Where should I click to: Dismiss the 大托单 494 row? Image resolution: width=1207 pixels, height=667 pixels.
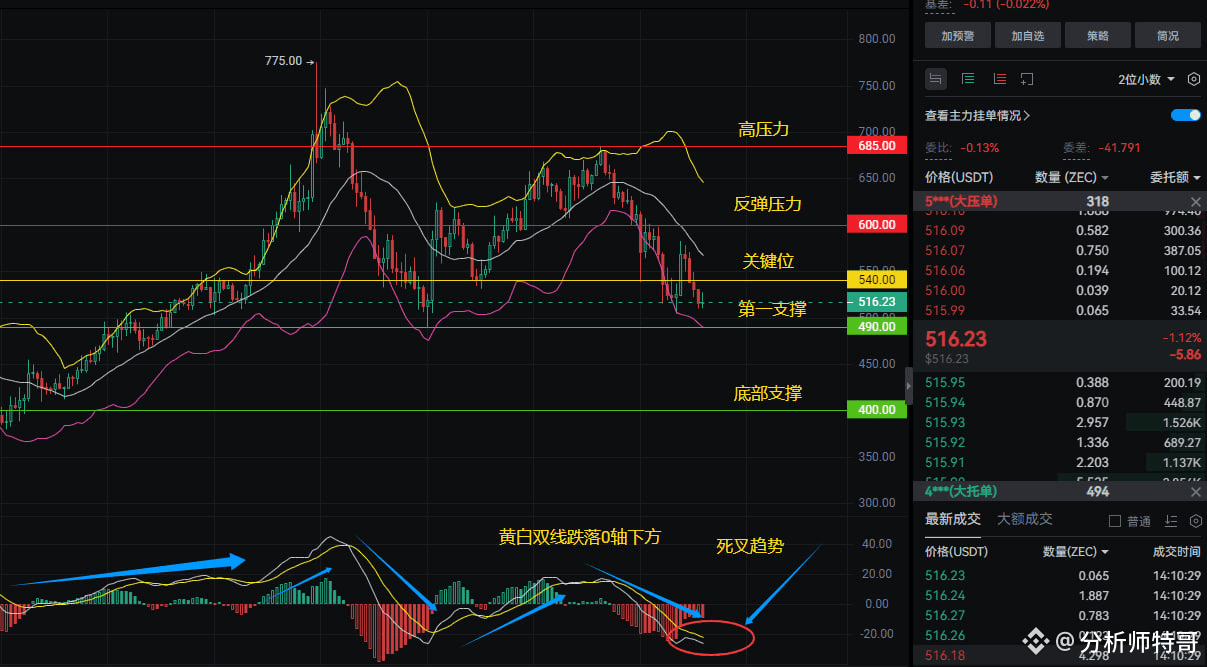pos(1195,492)
